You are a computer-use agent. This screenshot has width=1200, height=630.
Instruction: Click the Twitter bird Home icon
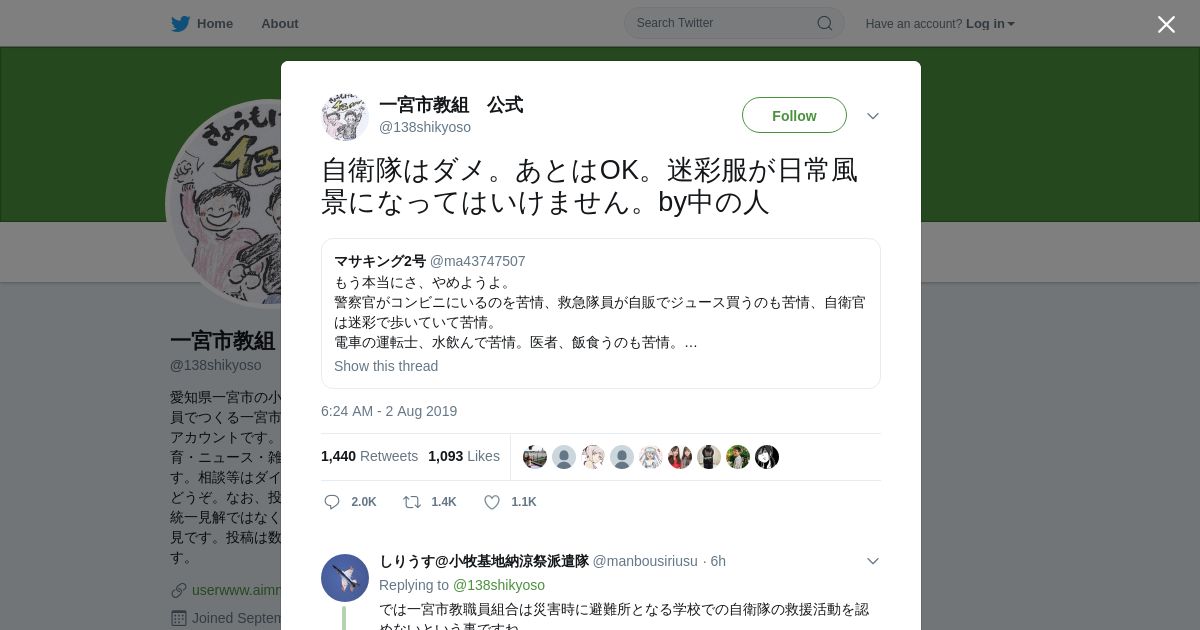(180, 23)
